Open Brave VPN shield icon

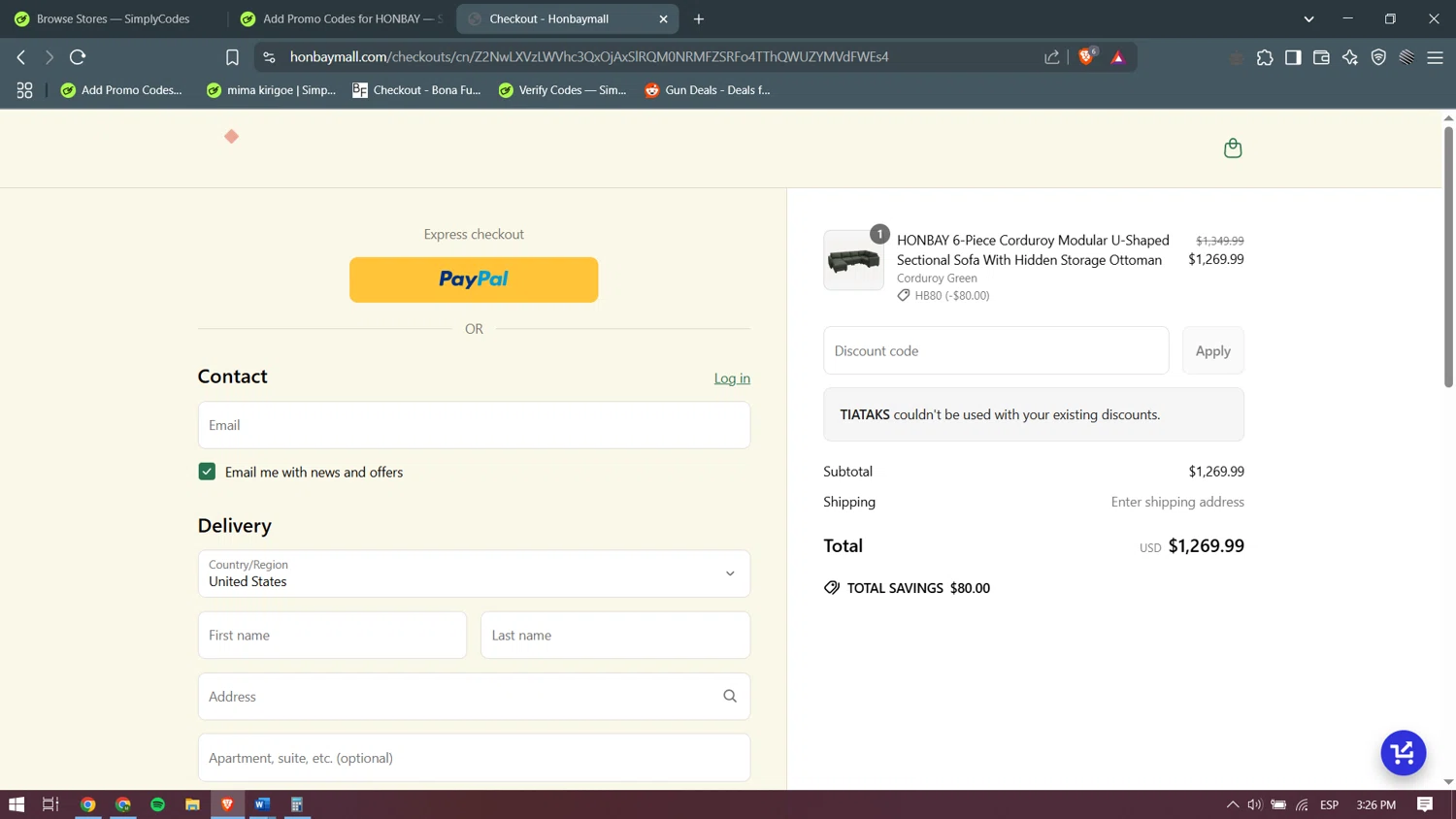pos(1378,57)
